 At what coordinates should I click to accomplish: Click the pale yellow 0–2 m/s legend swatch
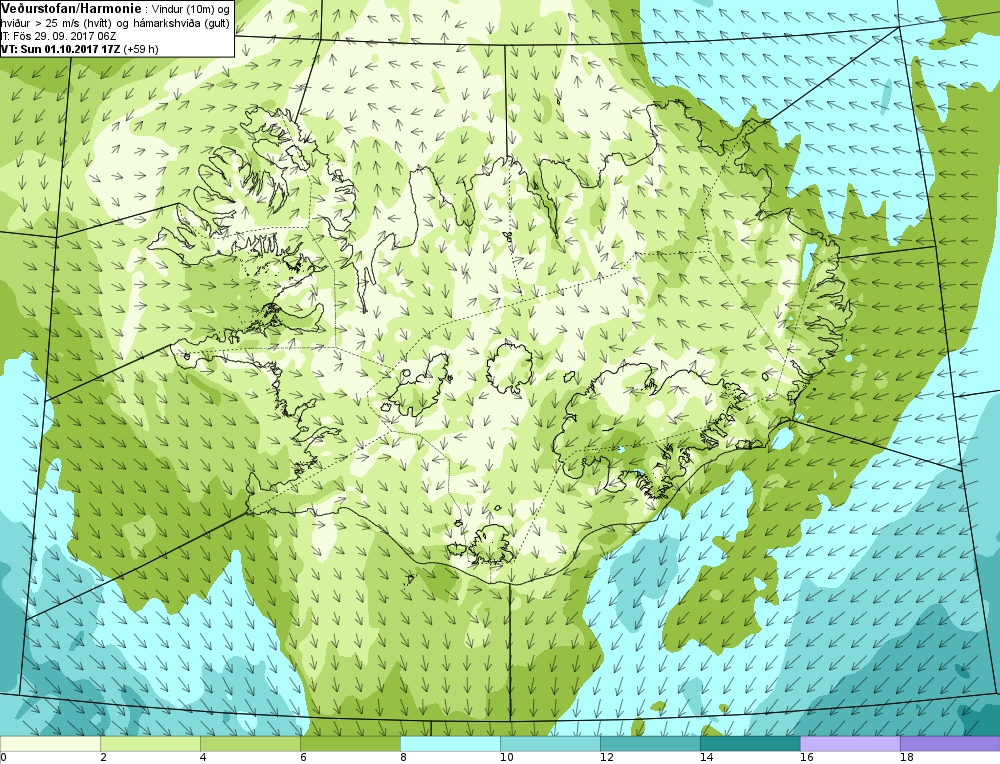tap(50, 744)
